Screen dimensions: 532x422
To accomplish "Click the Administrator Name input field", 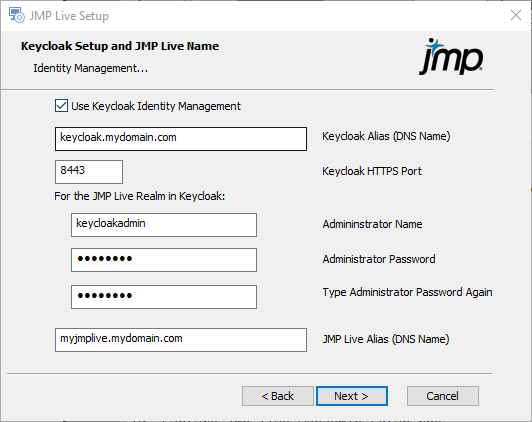I will click(164, 225).
